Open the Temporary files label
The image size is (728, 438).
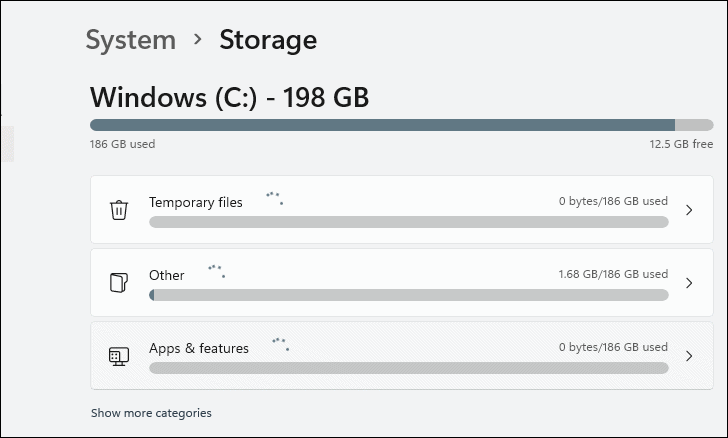click(196, 202)
